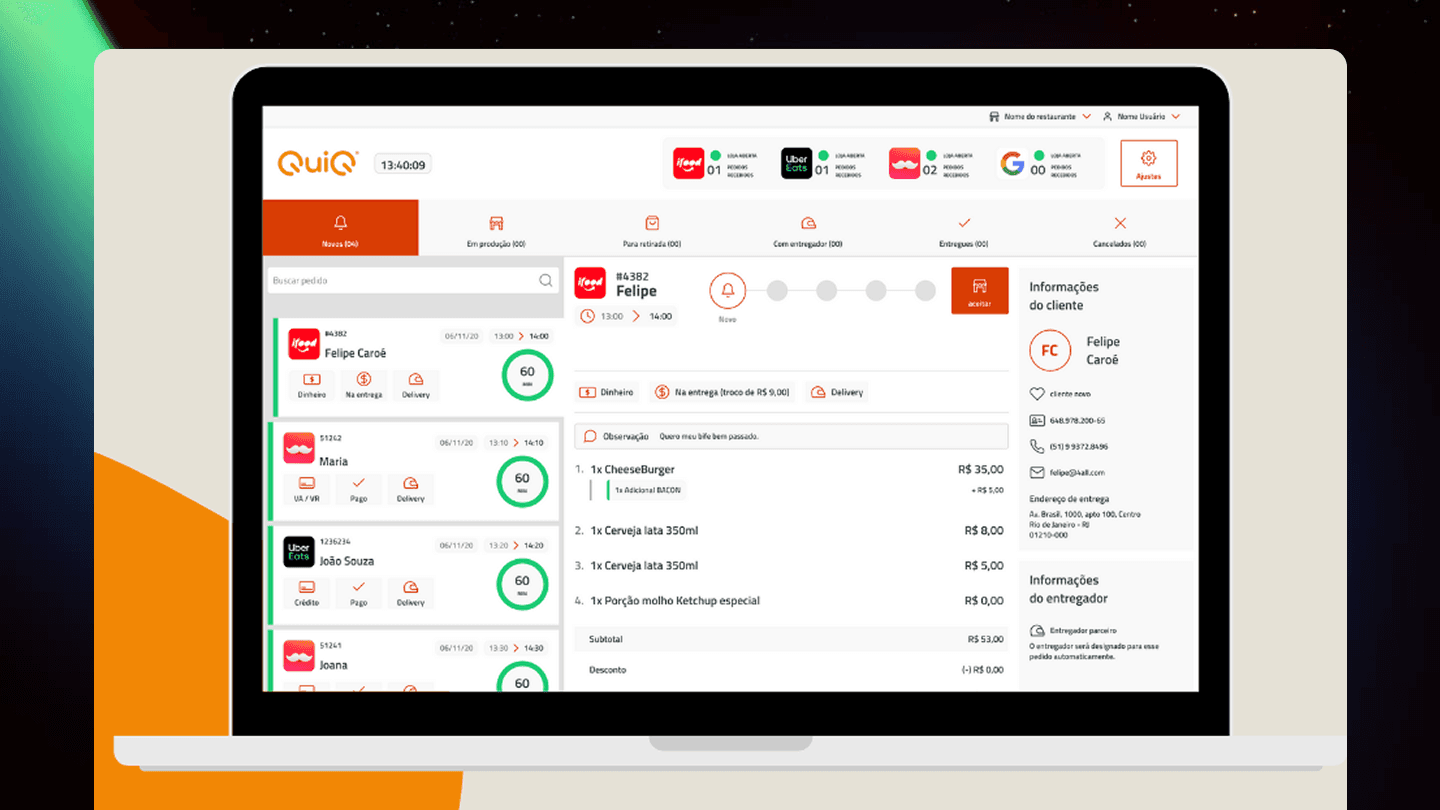Click the cliente novo heart icon
The image size is (1440, 810).
1037,394
